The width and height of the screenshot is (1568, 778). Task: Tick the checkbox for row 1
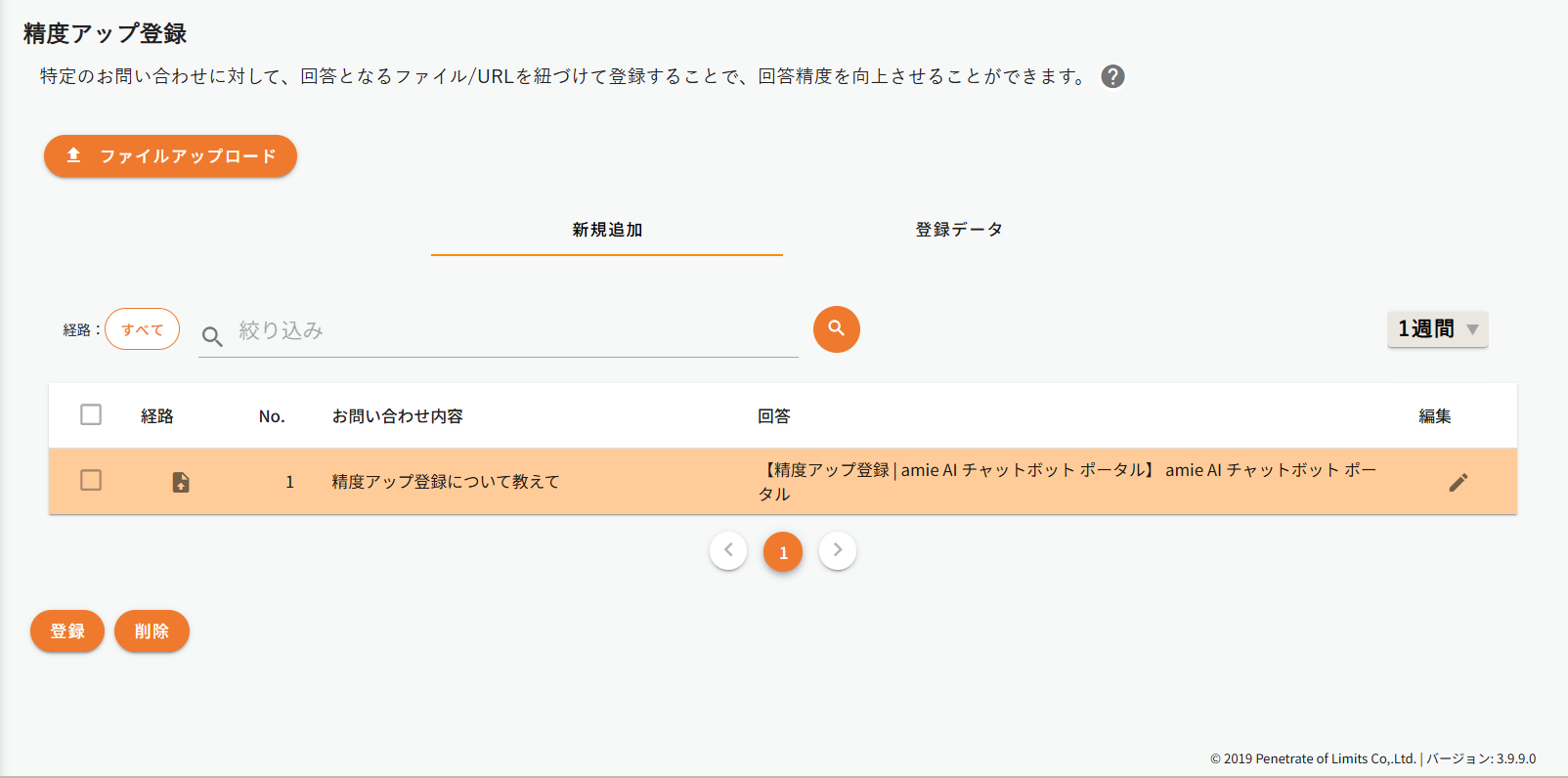coord(91,480)
